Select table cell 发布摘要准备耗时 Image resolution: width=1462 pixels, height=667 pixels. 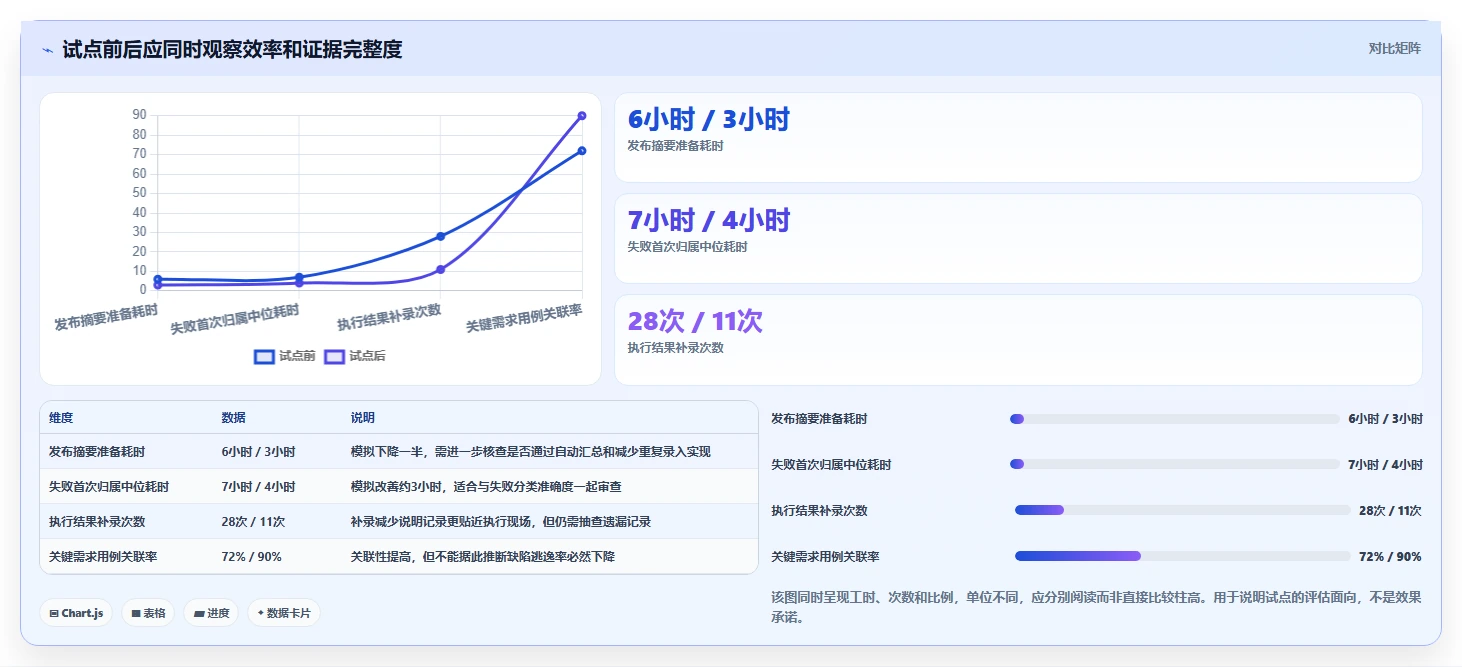97,451
